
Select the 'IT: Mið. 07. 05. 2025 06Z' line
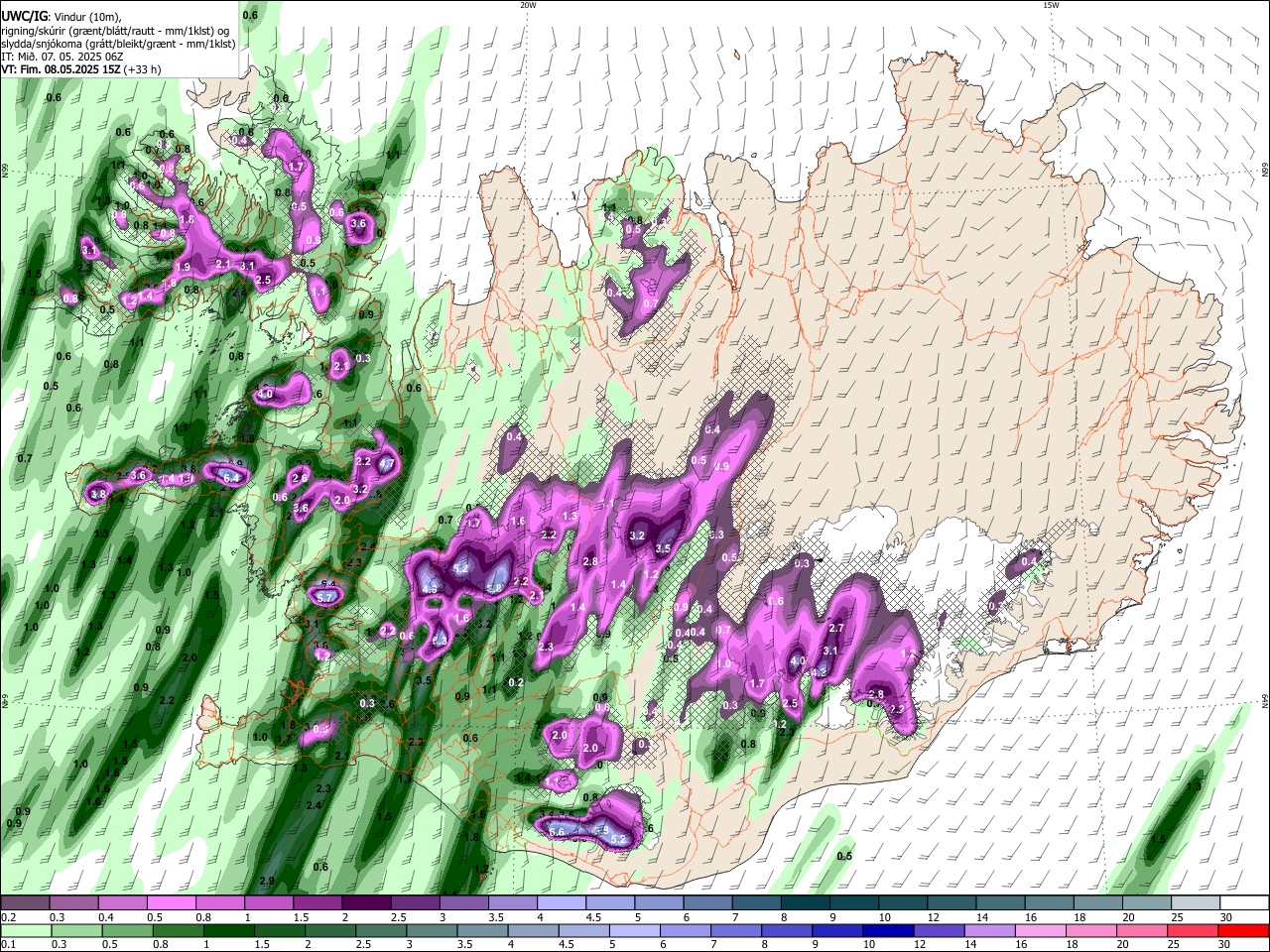tap(63, 57)
